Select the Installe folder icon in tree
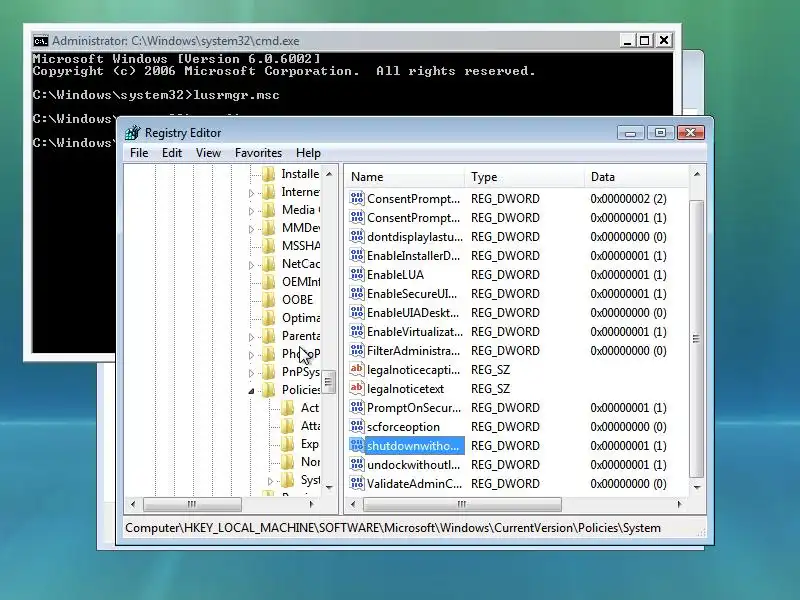This screenshot has height=600, width=800. tap(269, 174)
